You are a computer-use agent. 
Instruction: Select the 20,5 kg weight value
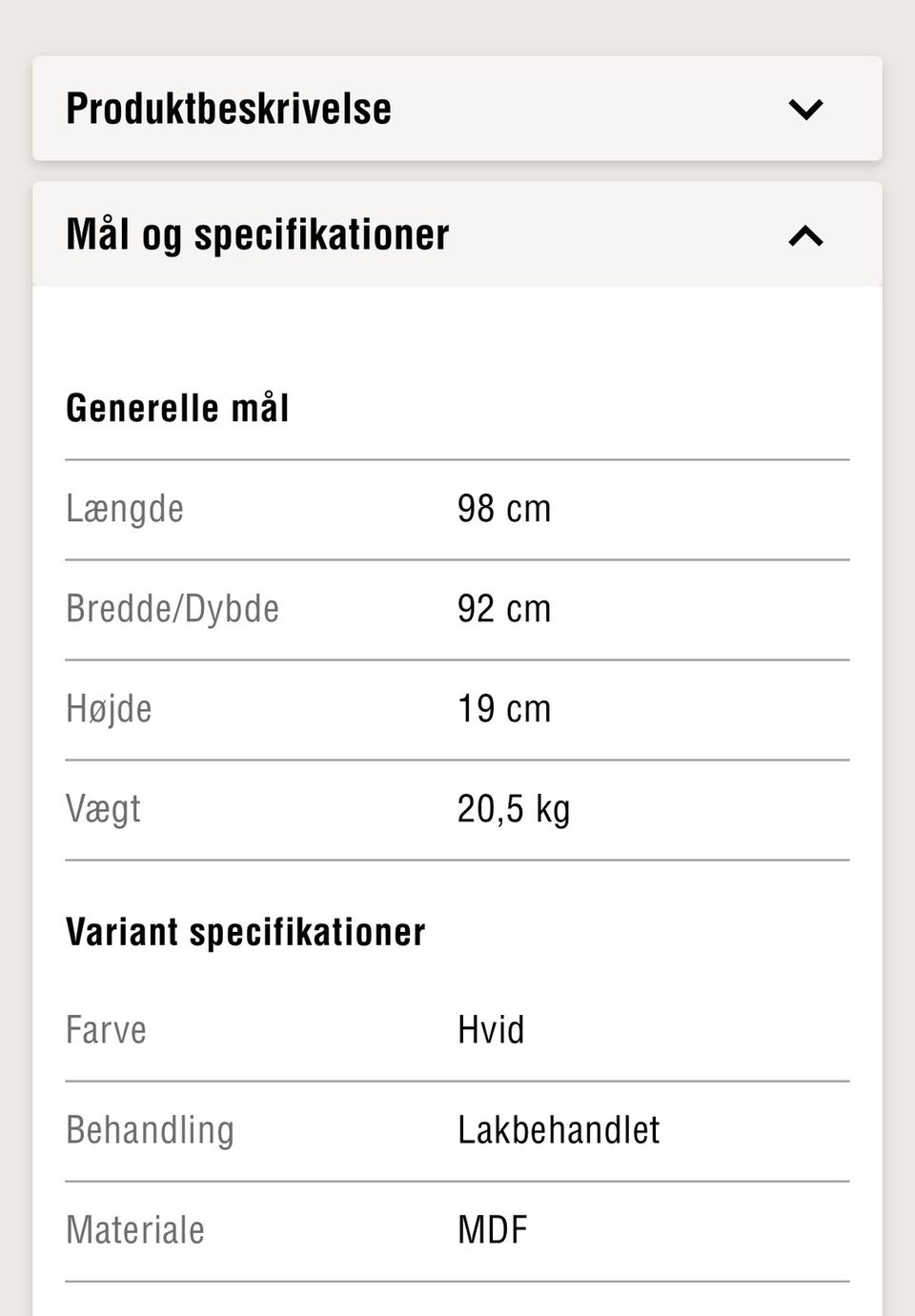pyautogui.click(x=514, y=809)
